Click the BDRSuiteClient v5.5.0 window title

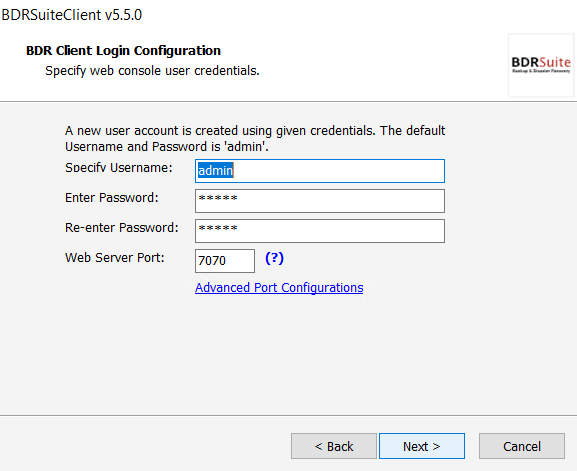click(x=71, y=15)
